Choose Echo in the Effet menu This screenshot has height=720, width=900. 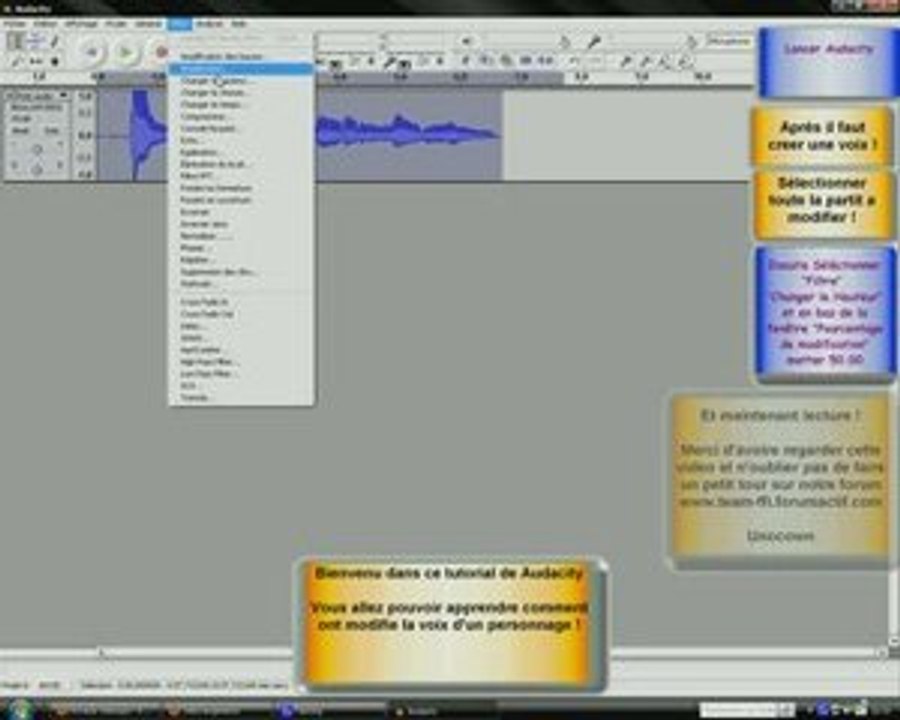click(241, 140)
